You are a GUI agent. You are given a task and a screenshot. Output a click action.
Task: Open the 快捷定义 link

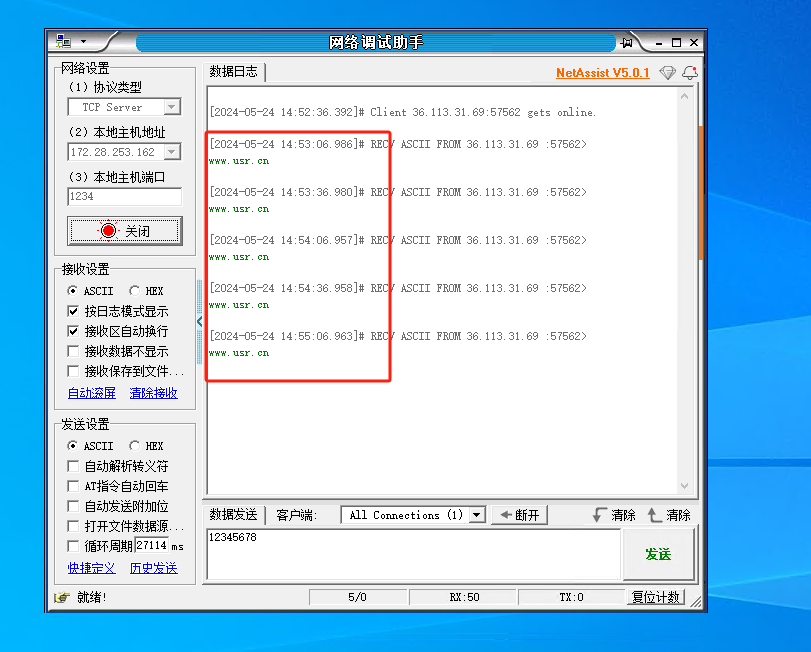click(92, 568)
